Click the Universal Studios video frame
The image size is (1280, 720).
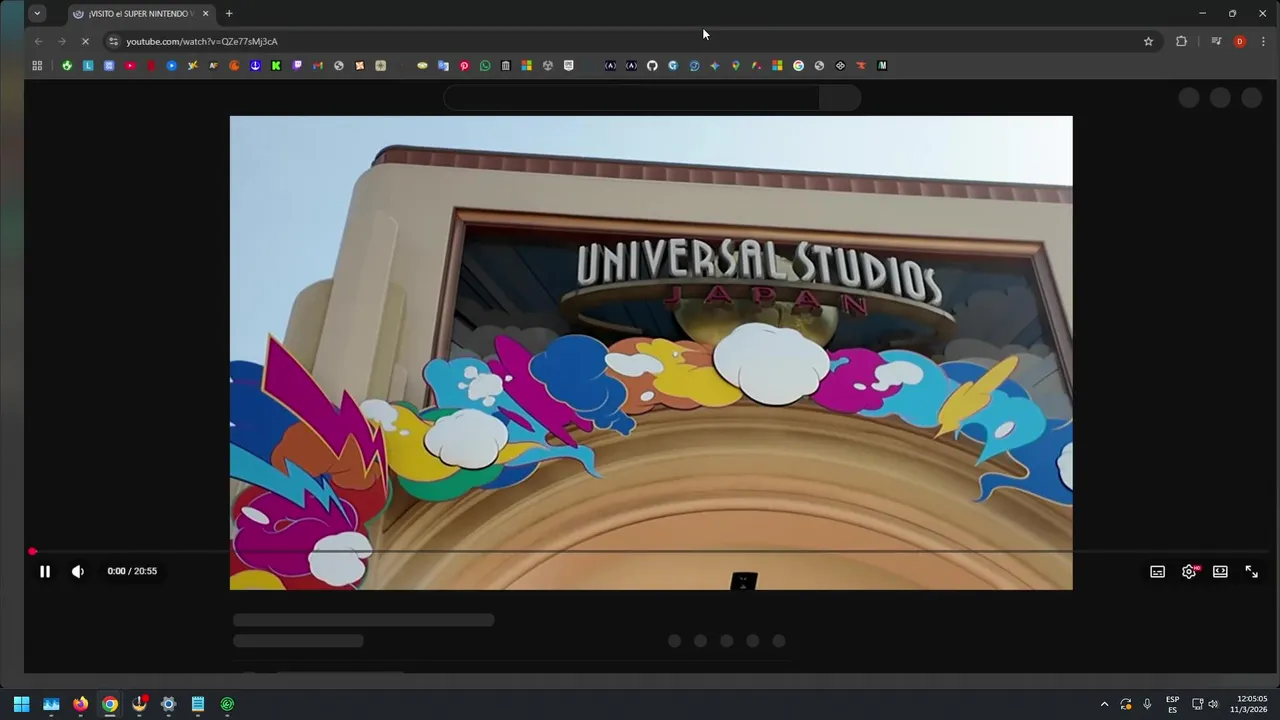coord(651,352)
